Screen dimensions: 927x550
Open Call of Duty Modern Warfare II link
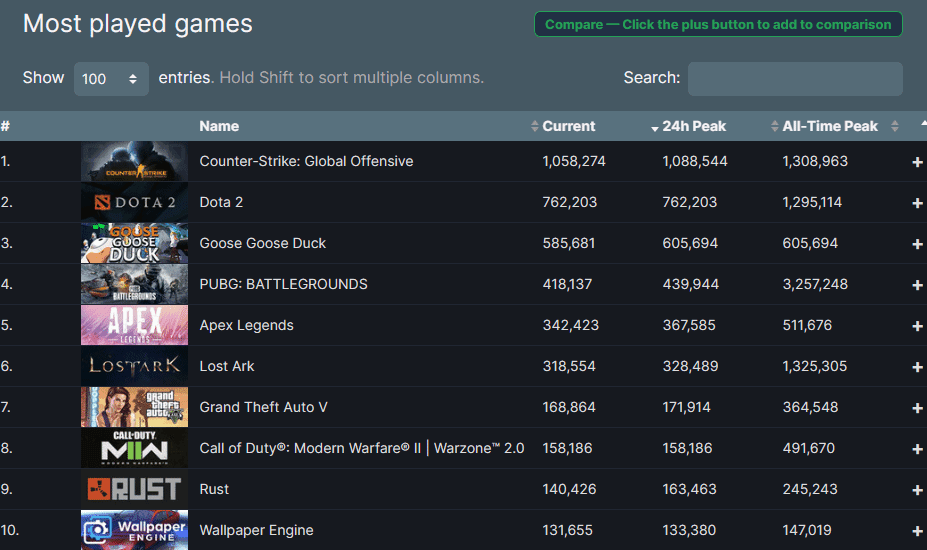coord(362,448)
